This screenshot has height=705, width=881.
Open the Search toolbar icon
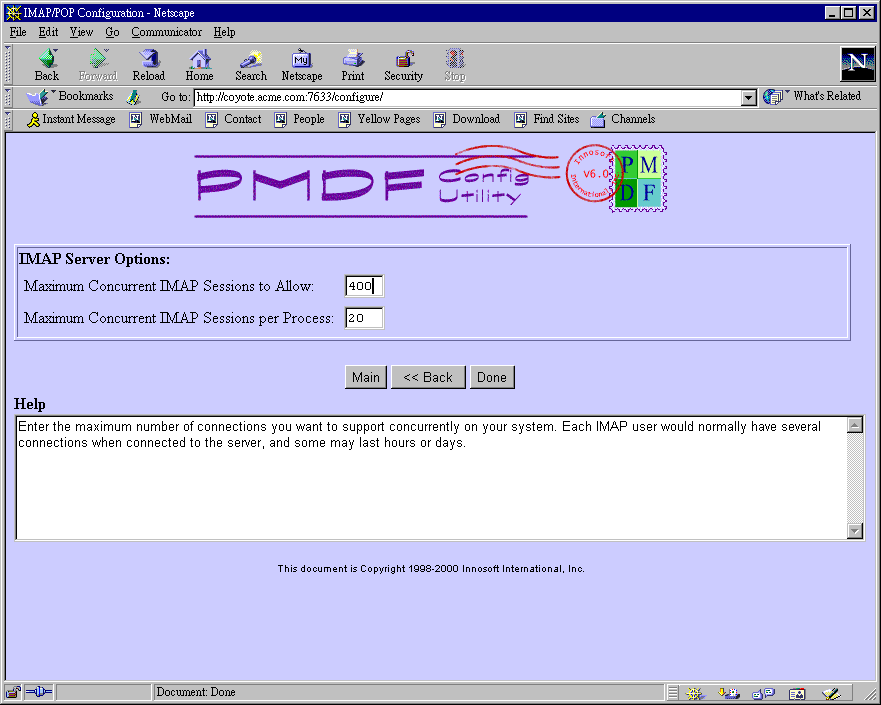250,64
